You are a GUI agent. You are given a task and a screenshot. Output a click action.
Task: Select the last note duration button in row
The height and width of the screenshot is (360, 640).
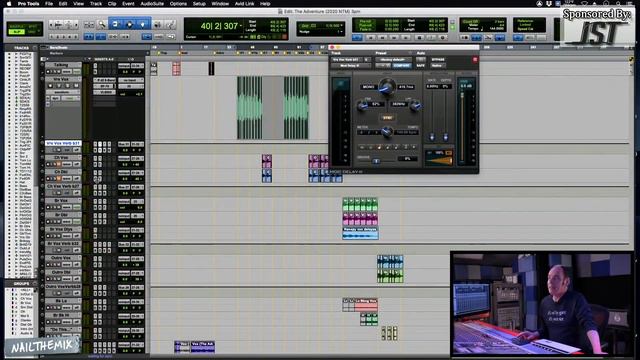(414, 147)
